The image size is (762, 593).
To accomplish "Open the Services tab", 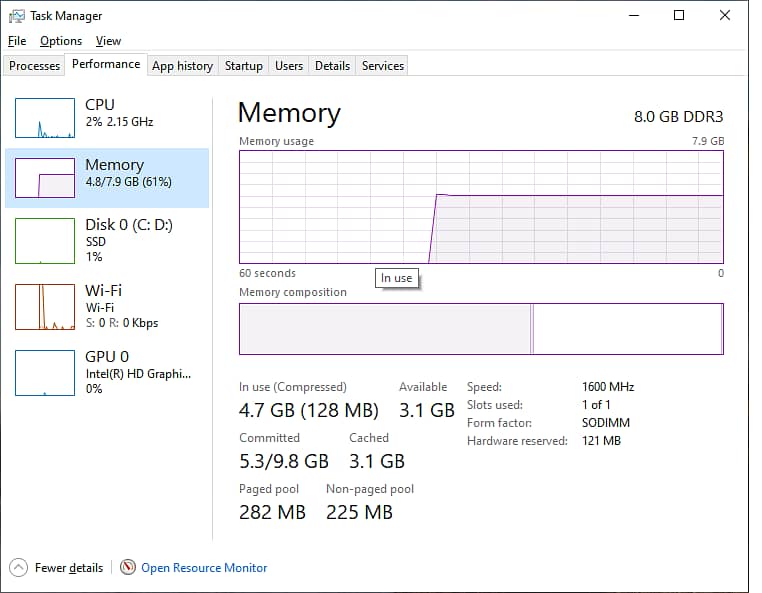I will tap(383, 66).
